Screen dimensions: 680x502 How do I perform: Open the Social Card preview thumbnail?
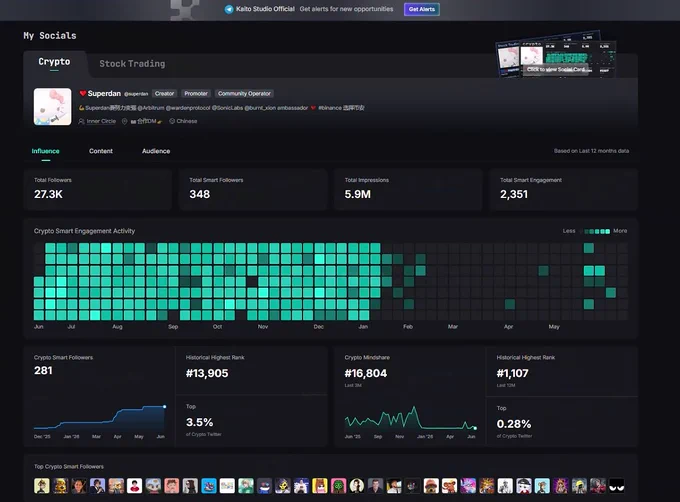tap(556, 55)
